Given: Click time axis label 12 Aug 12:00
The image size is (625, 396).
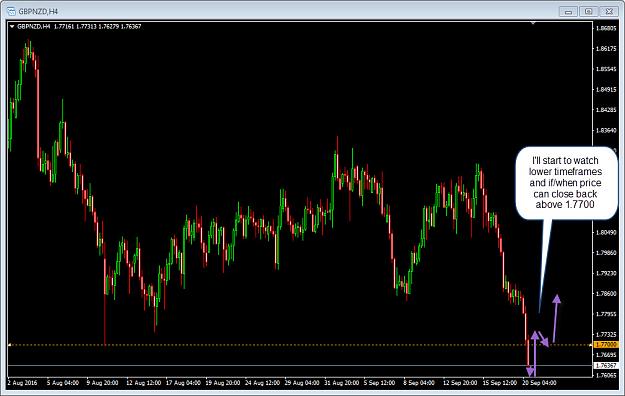Looking at the screenshot, I should 143,383.
